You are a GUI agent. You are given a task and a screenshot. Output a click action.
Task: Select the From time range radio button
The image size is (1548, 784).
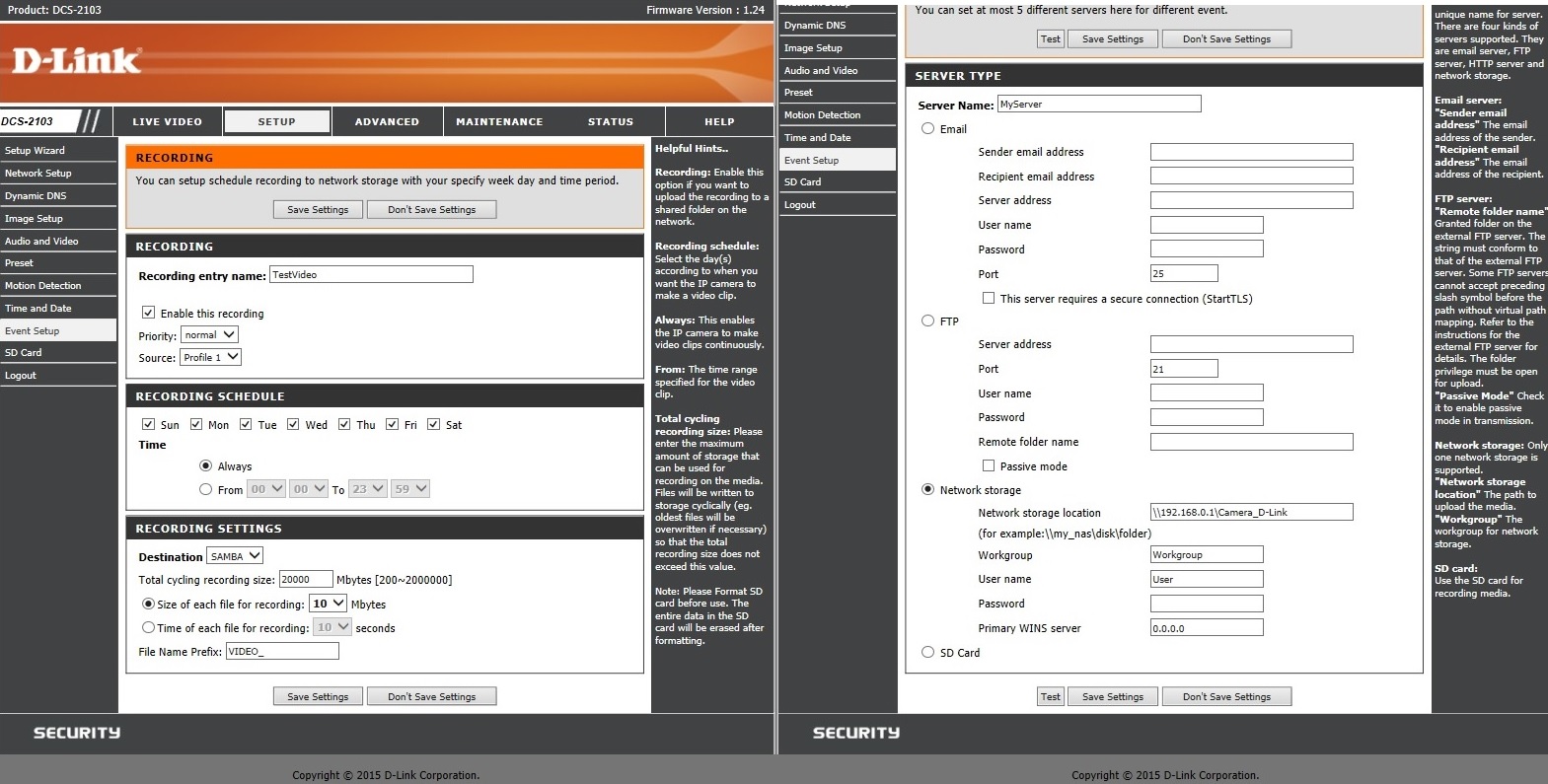[206, 489]
